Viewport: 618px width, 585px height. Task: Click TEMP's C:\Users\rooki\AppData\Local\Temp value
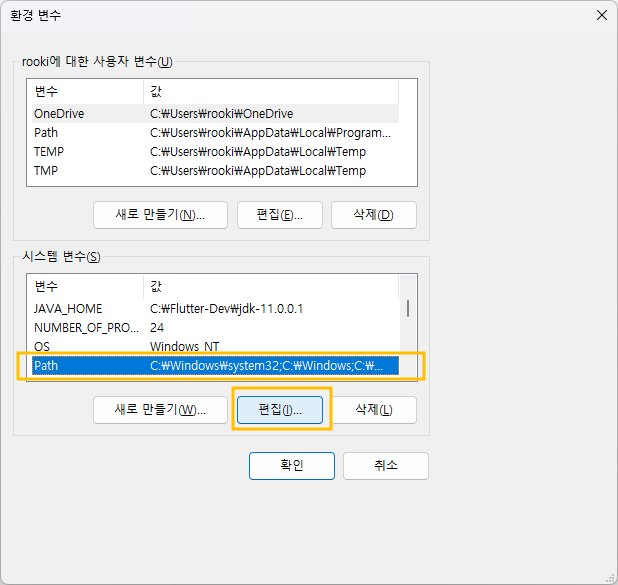tap(258, 151)
